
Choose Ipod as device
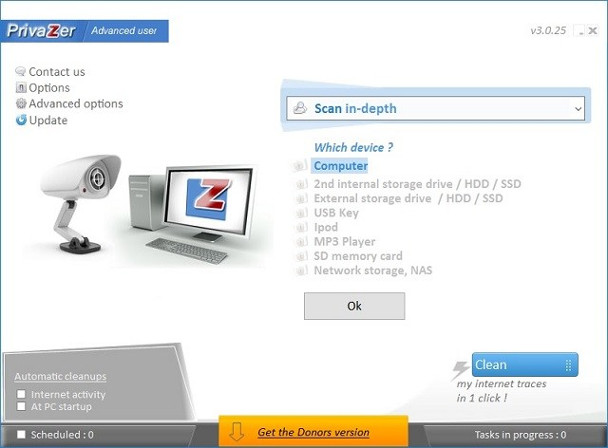tap(326, 227)
